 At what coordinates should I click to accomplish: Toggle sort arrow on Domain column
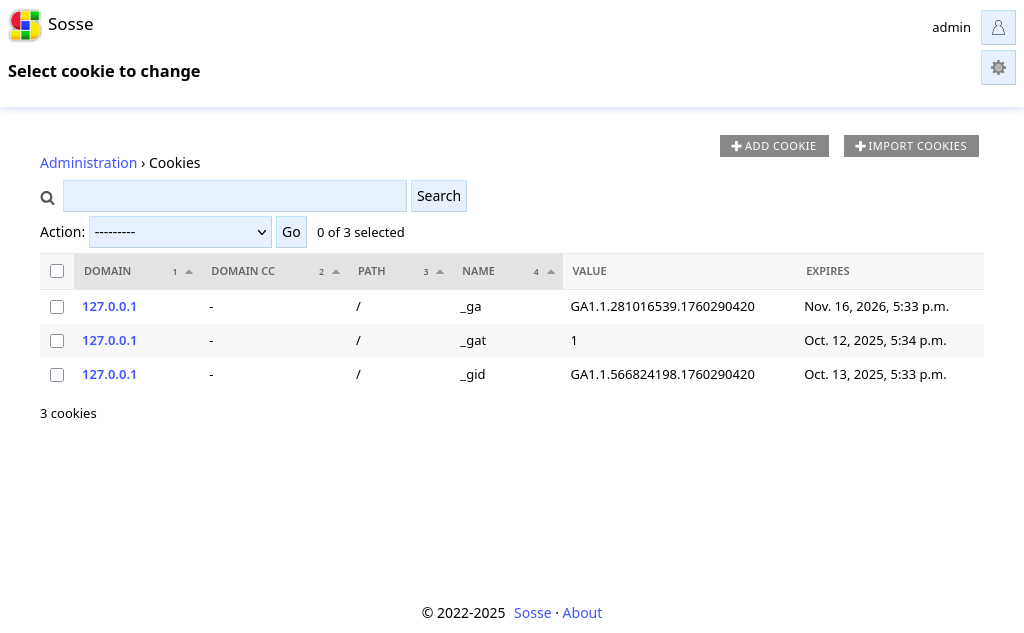(189, 272)
